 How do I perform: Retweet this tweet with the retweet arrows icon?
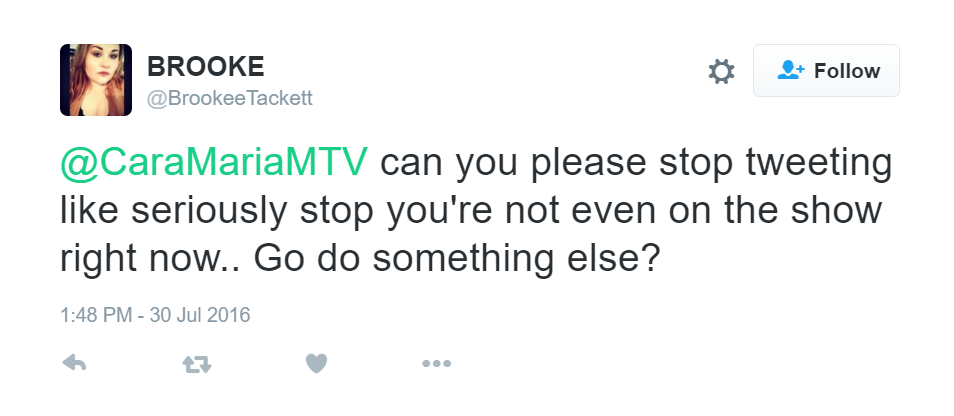point(197,364)
